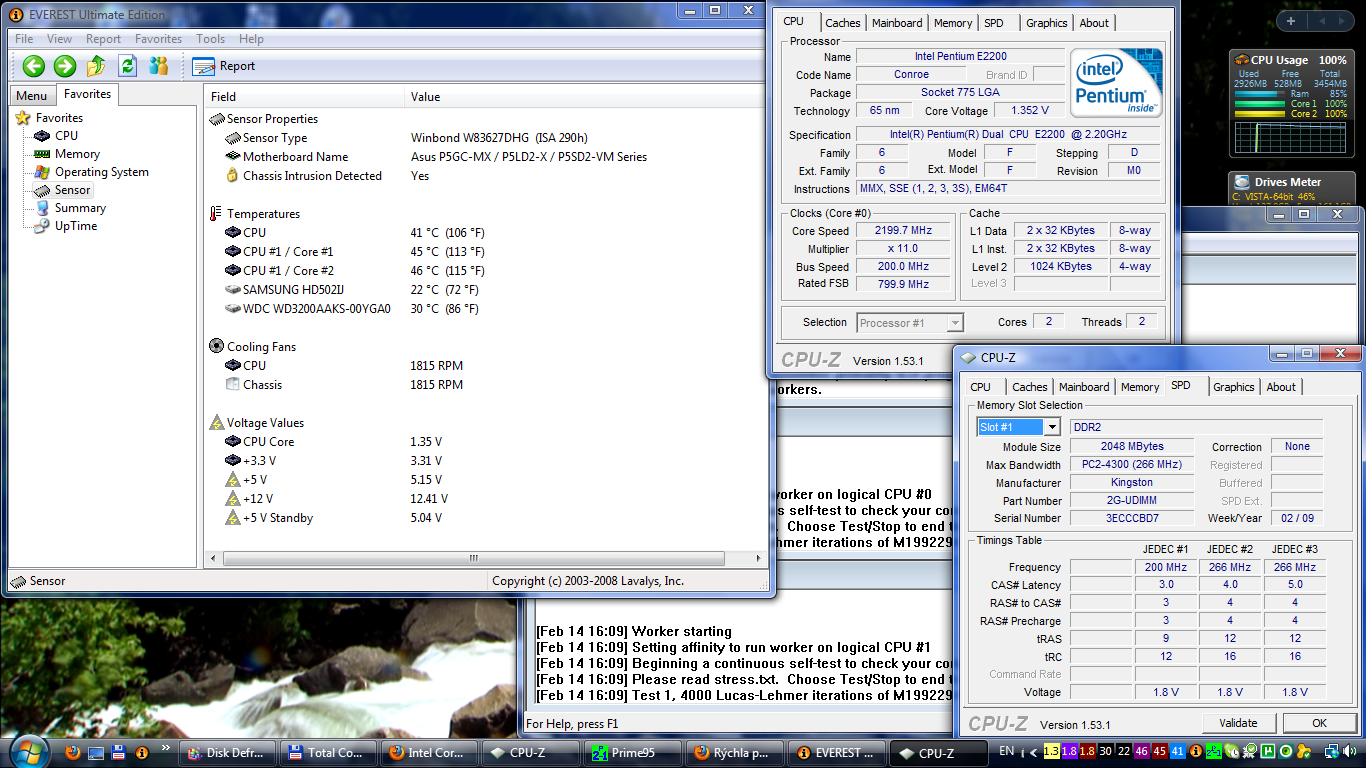Click the Core Speed 2199.7 MHz value
Viewport: 1372px width, 768px height.
pos(903,231)
